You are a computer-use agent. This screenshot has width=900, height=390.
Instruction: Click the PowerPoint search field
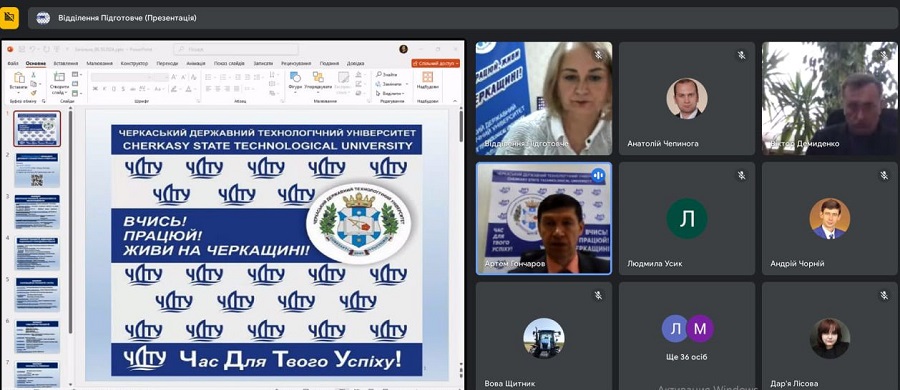click(236, 49)
